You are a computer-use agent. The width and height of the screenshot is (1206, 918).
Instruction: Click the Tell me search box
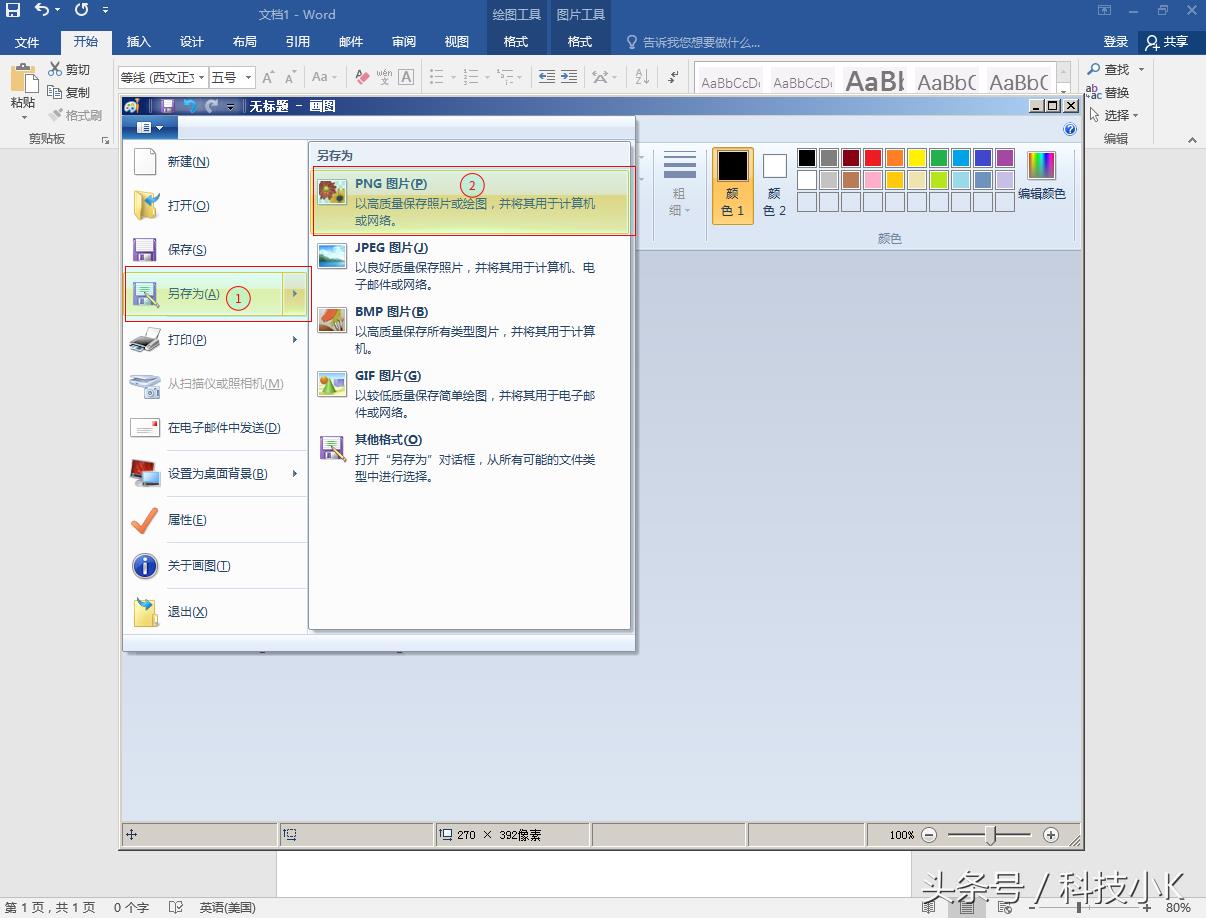pos(700,42)
